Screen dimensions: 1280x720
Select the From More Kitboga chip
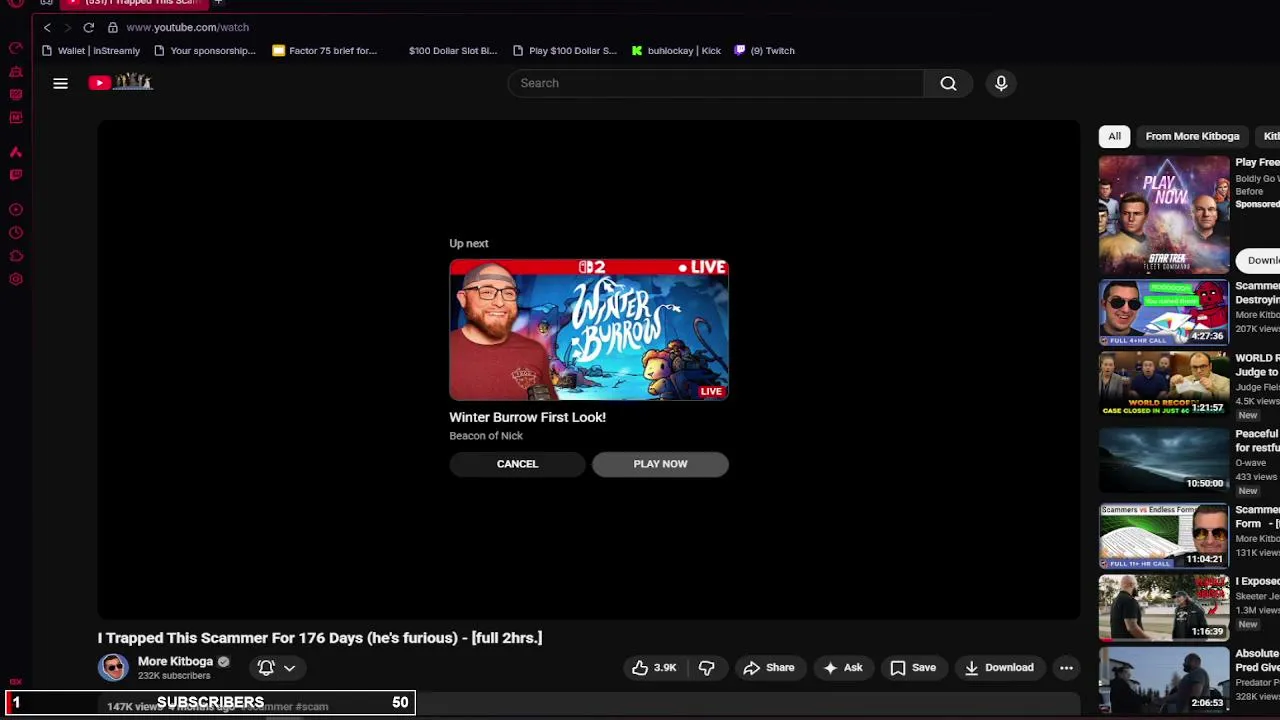click(1192, 136)
